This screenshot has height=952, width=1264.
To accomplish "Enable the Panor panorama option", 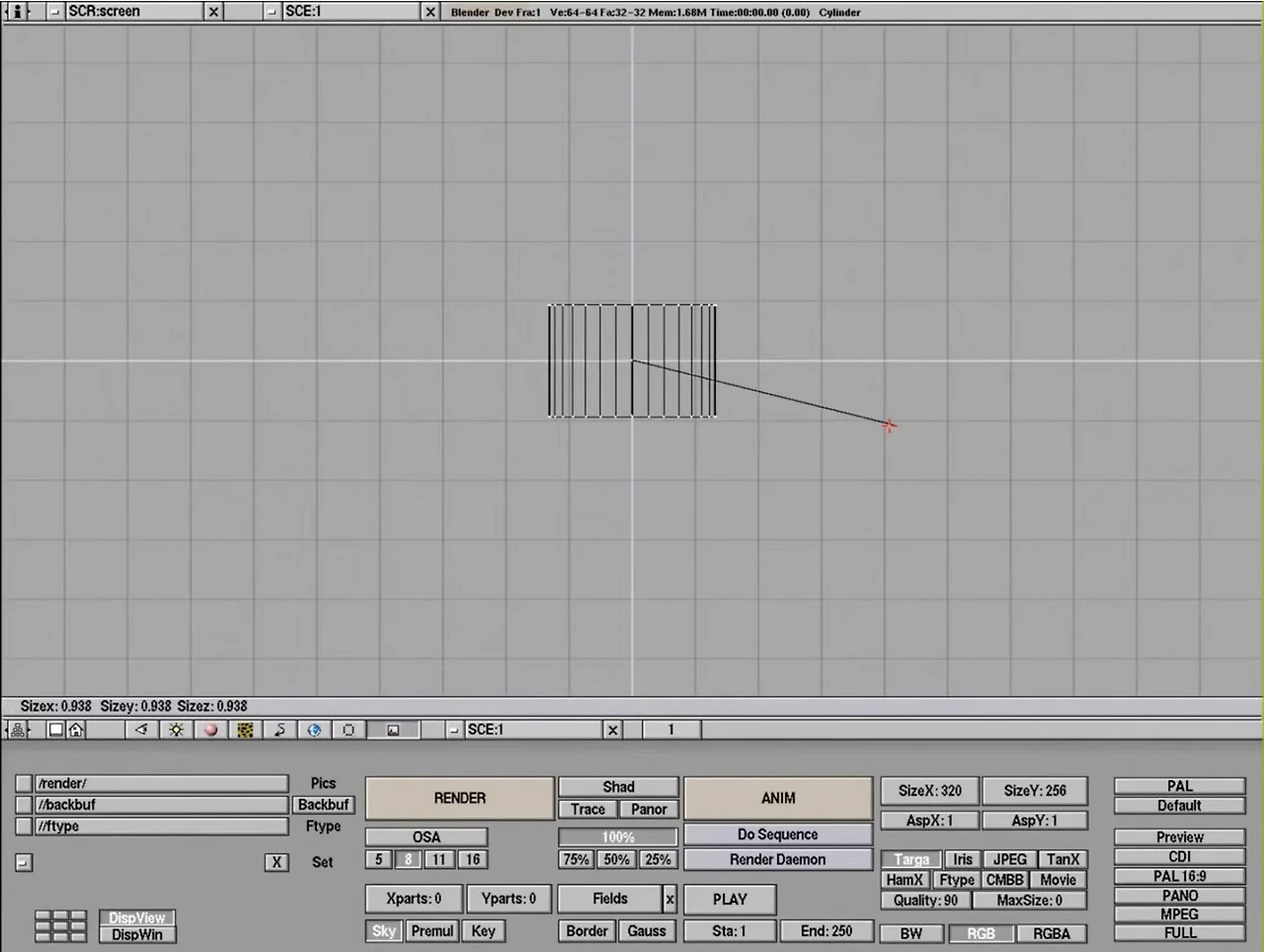I will pos(649,810).
